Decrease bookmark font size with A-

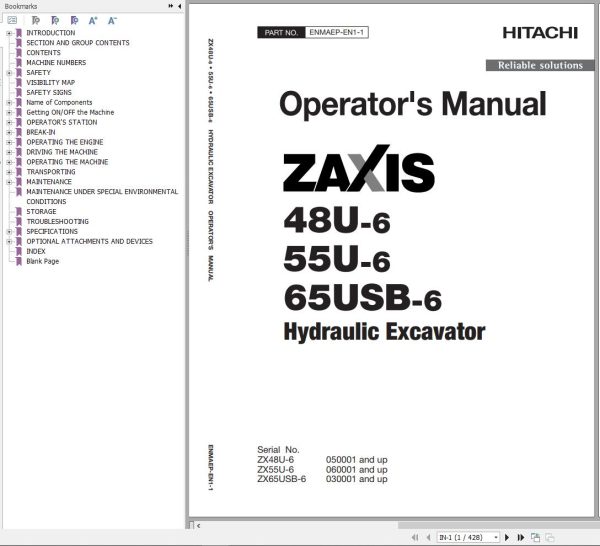[112, 20]
